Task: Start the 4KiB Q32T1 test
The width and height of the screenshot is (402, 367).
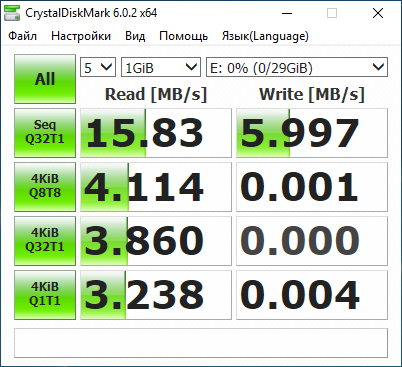Action: coord(45,241)
